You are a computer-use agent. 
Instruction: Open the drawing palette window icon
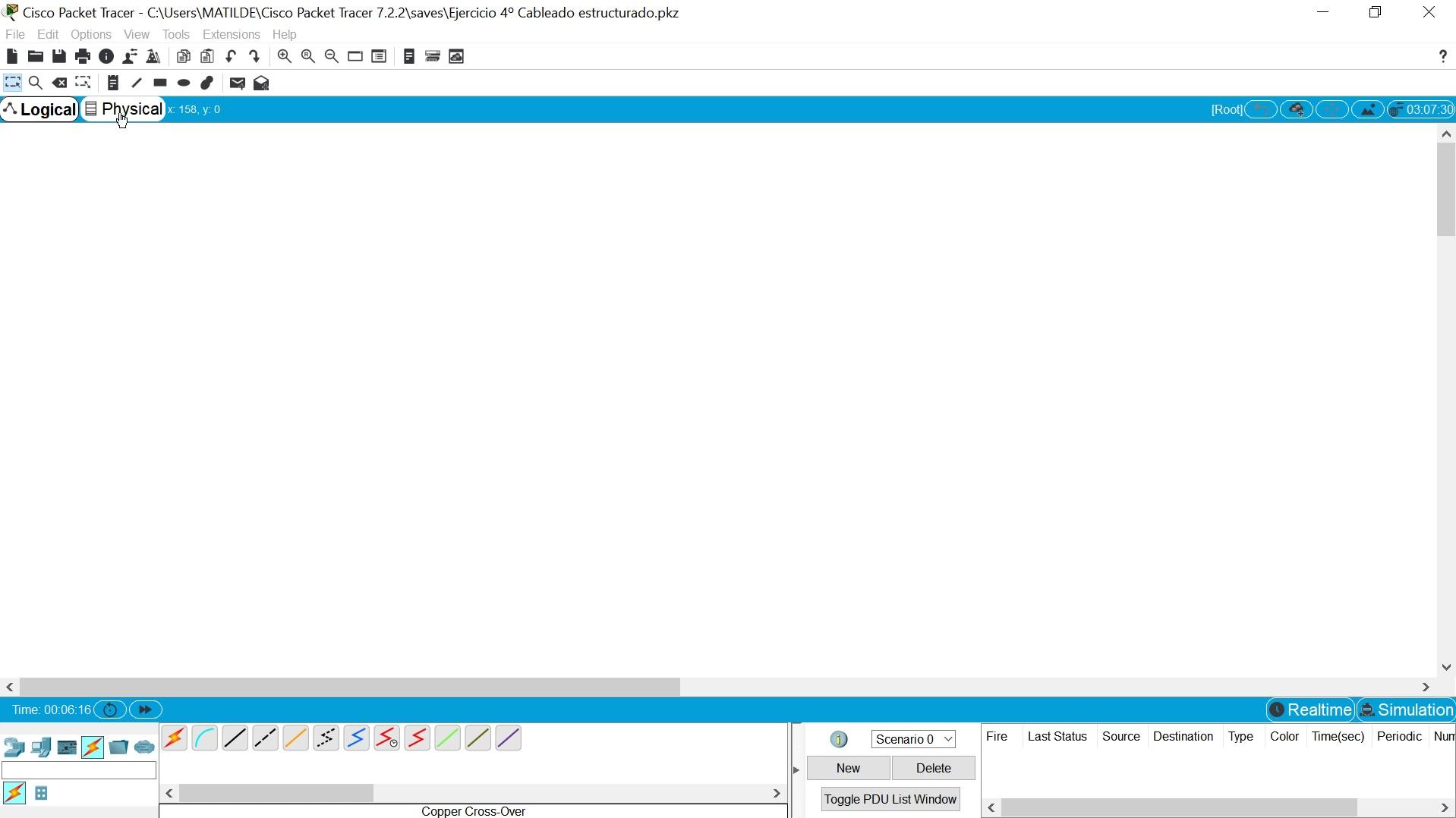[x=355, y=57]
